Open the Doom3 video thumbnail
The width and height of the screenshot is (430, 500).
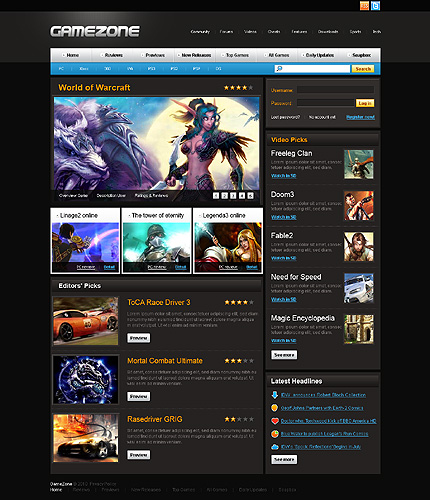click(359, 205)
